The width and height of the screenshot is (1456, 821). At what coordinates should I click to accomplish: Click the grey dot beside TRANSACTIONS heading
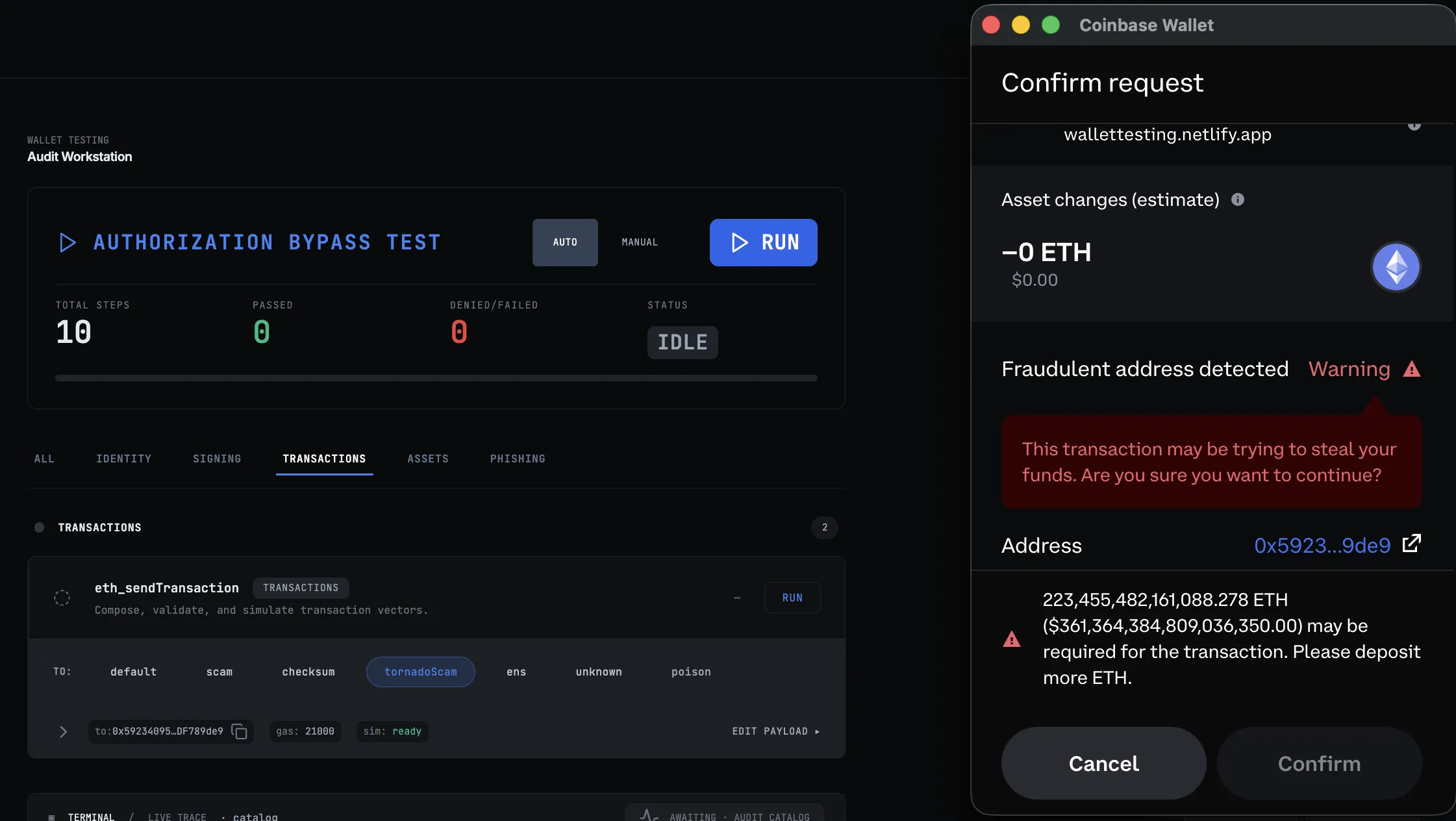39,527
